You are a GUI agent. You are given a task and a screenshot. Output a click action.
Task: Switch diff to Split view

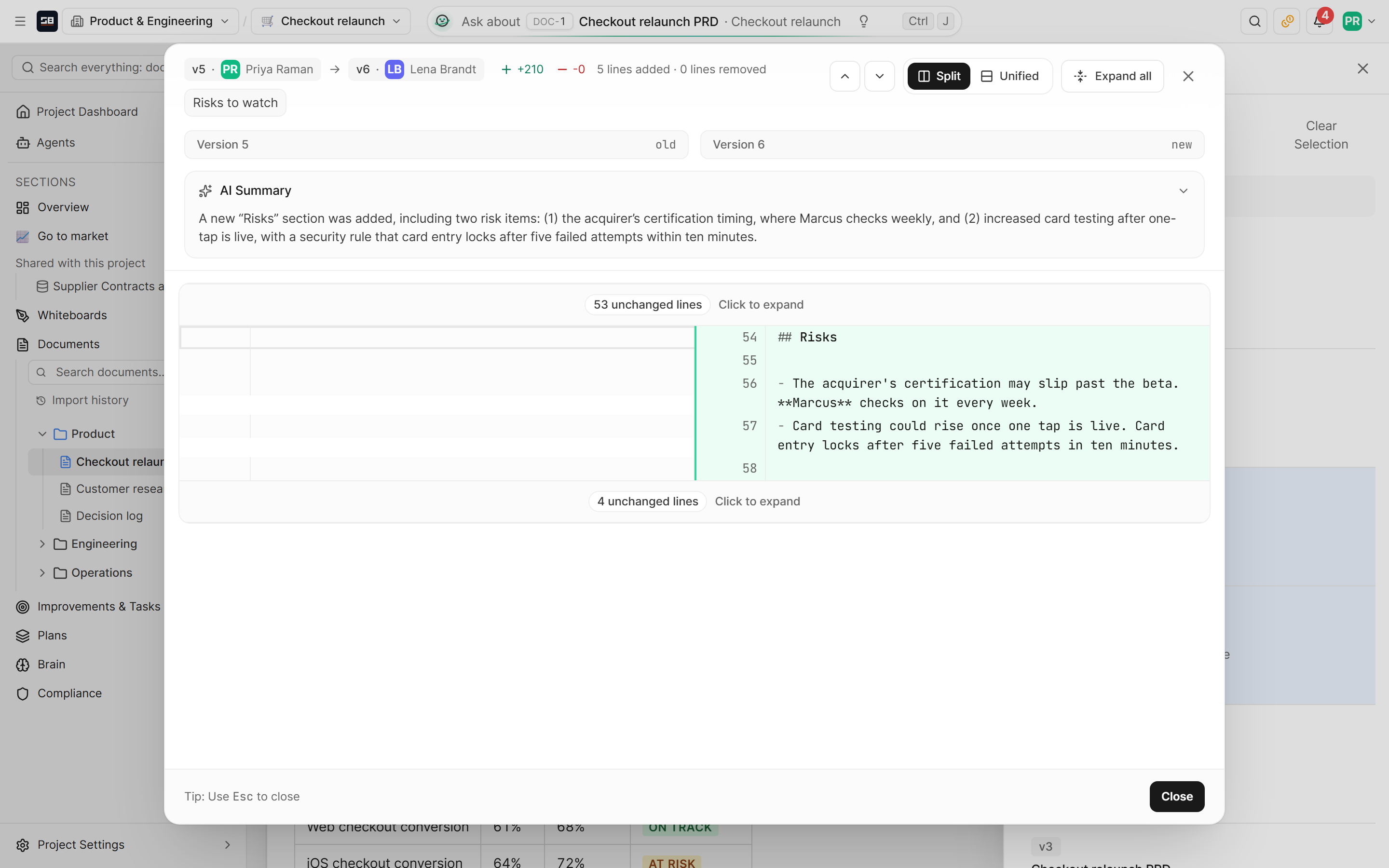939,76
